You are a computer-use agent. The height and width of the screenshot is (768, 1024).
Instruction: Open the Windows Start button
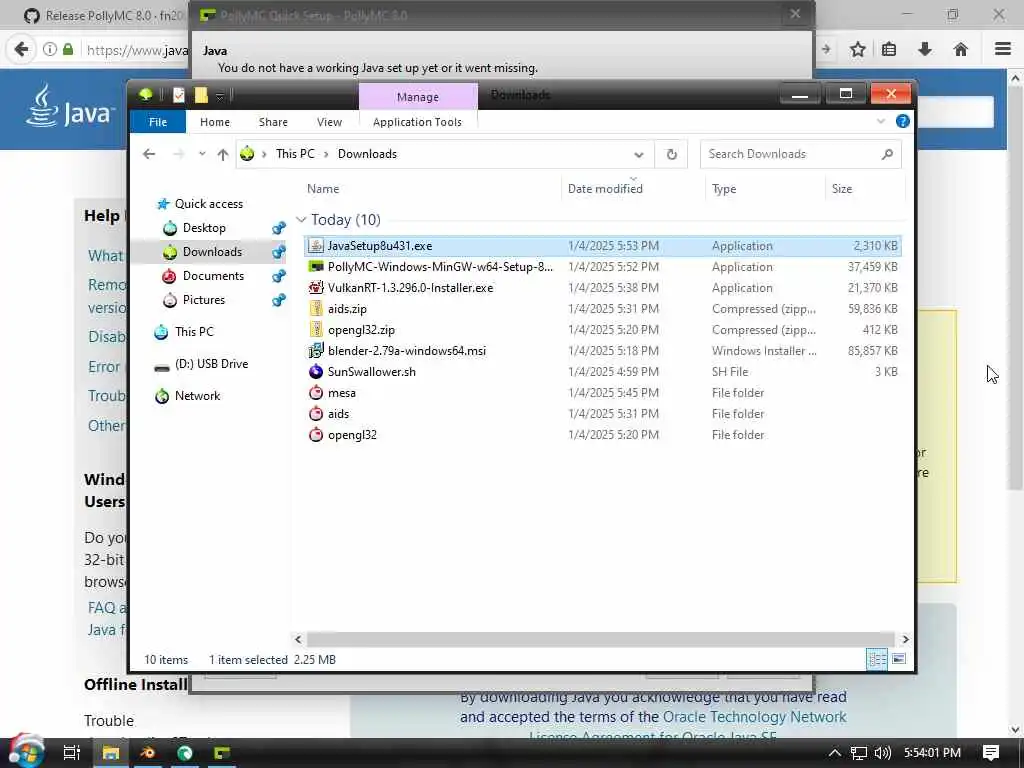click(25, 752)
